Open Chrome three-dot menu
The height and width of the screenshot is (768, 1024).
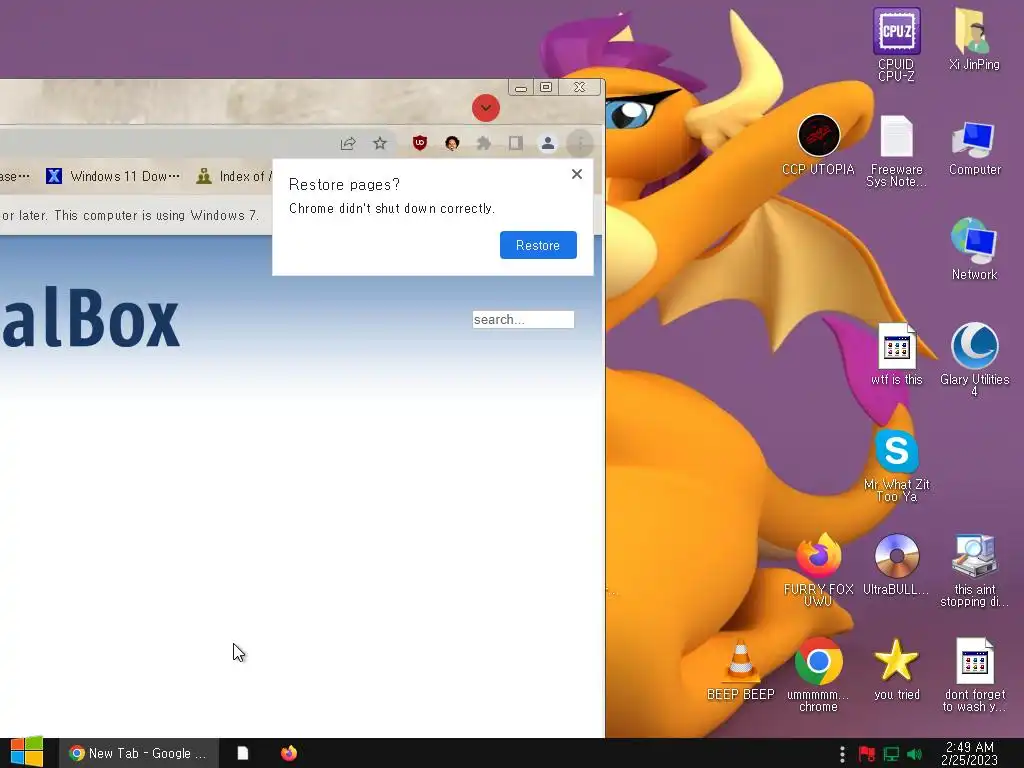click(580, 143)
